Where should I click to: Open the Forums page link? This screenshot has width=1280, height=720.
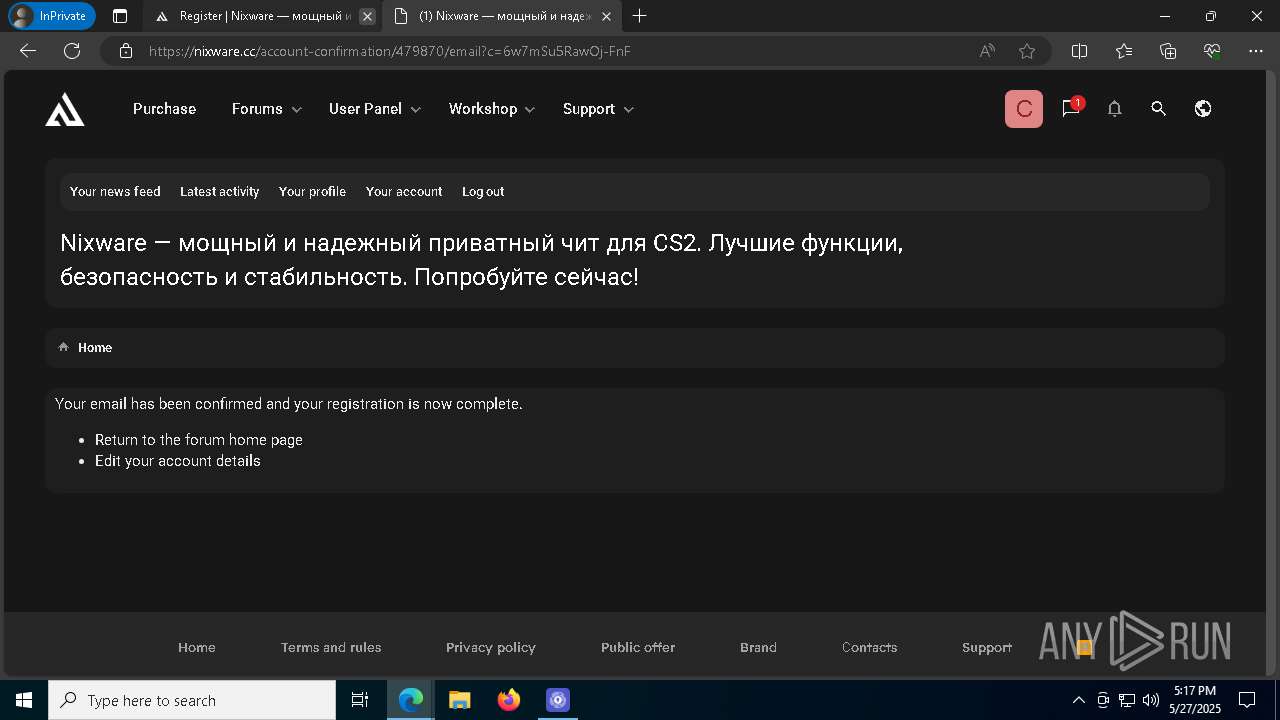(x=257, y=109)
